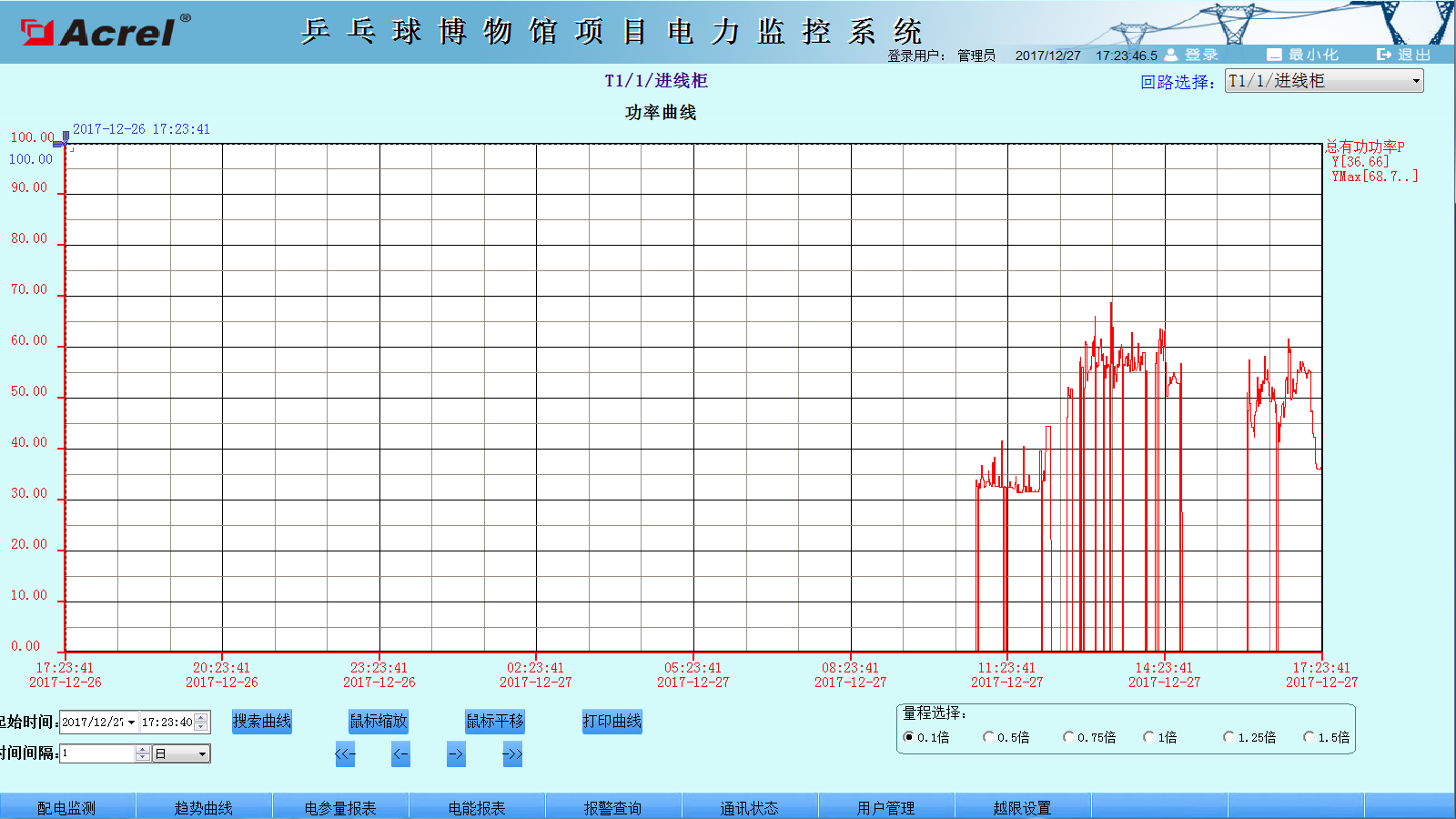Click the header clock 17:23:46.5
This screenshot has width=1456, height=819.
(x=1127, y=56)
